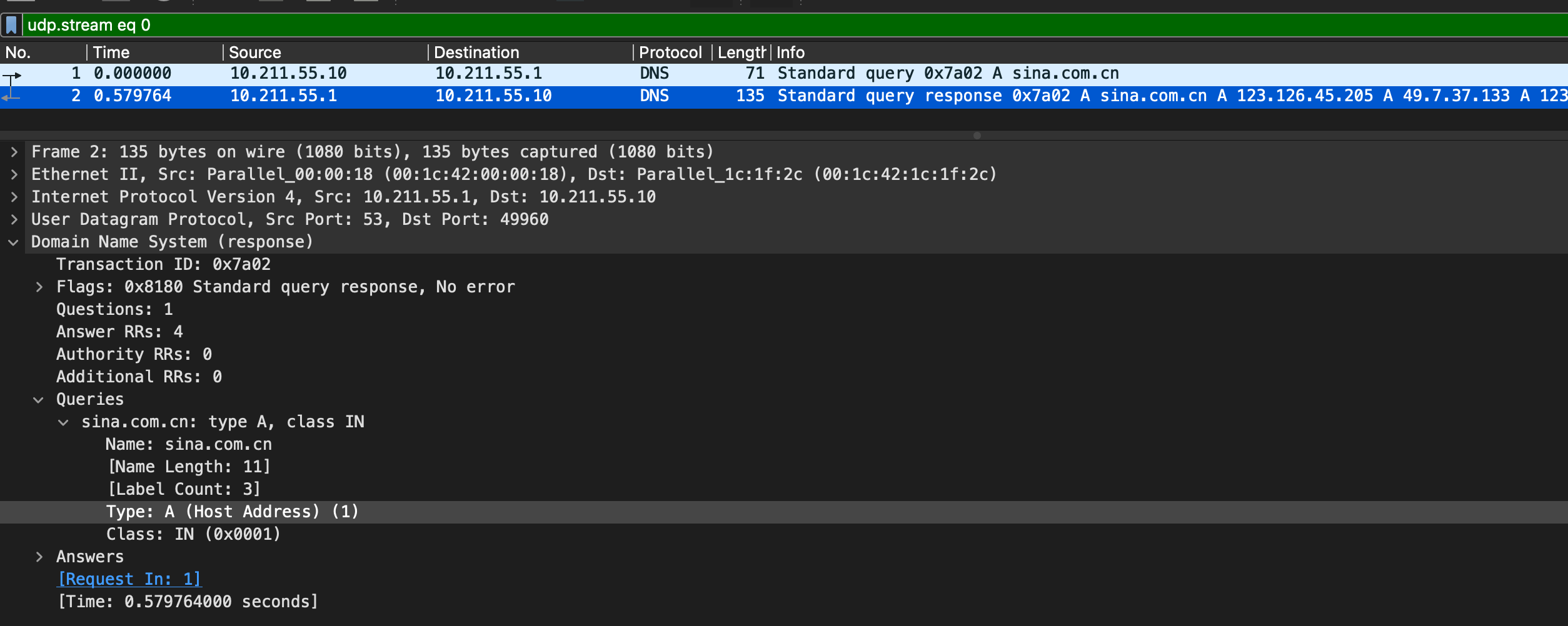Image resolution: width=1568 pixels, height=626 pixels.
Task: Click the Destination column header
Action: click(476, 52)
